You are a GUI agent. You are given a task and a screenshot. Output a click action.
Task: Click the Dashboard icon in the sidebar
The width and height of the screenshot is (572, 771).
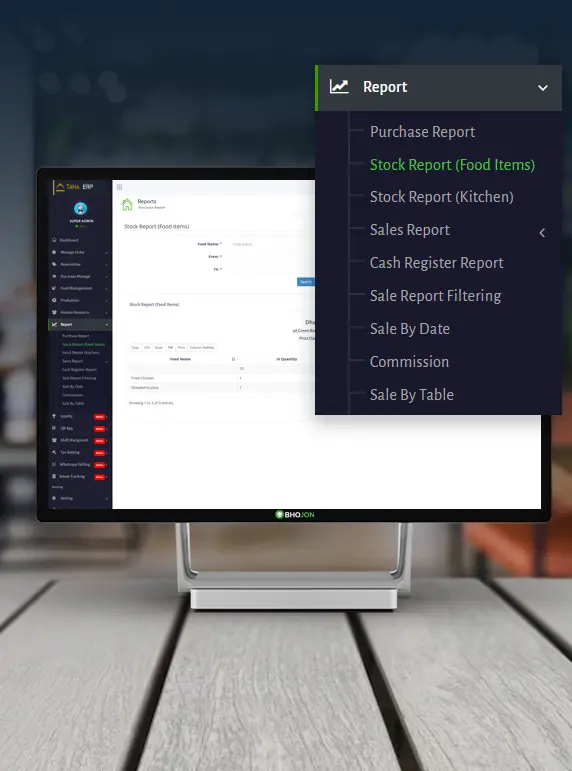[x=54, y=240]
